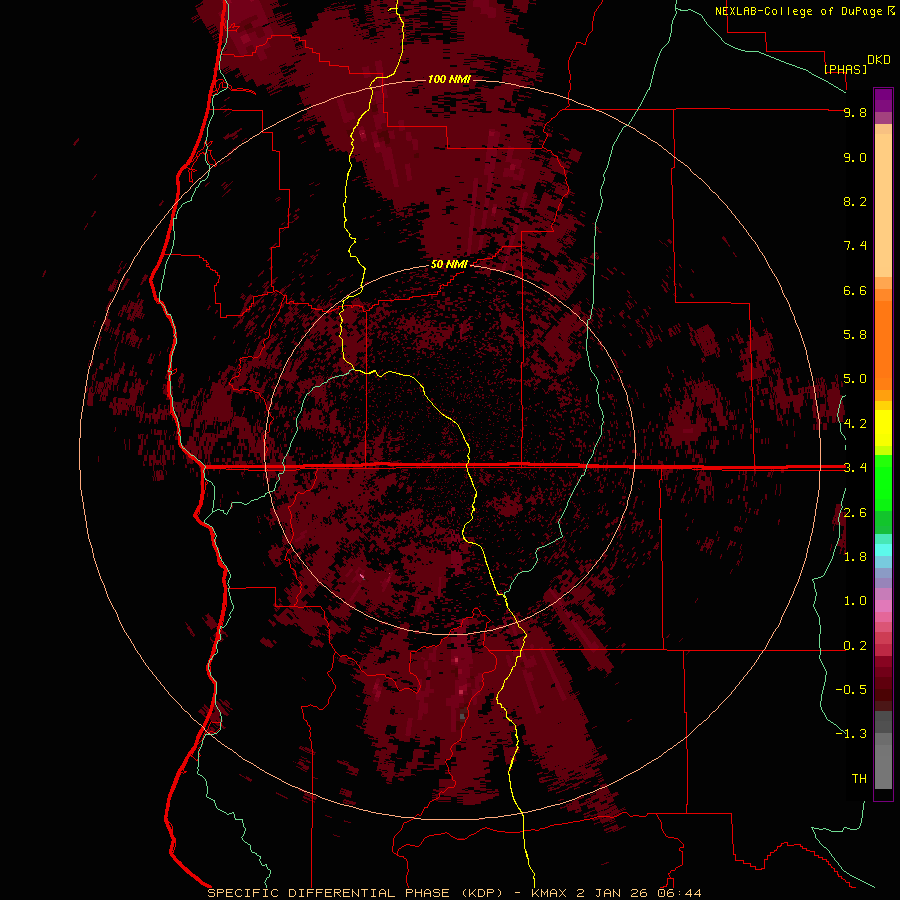Screen dimensions: 900x900
Task: Select the 6.6 scale value
Action: pos(855,290)
